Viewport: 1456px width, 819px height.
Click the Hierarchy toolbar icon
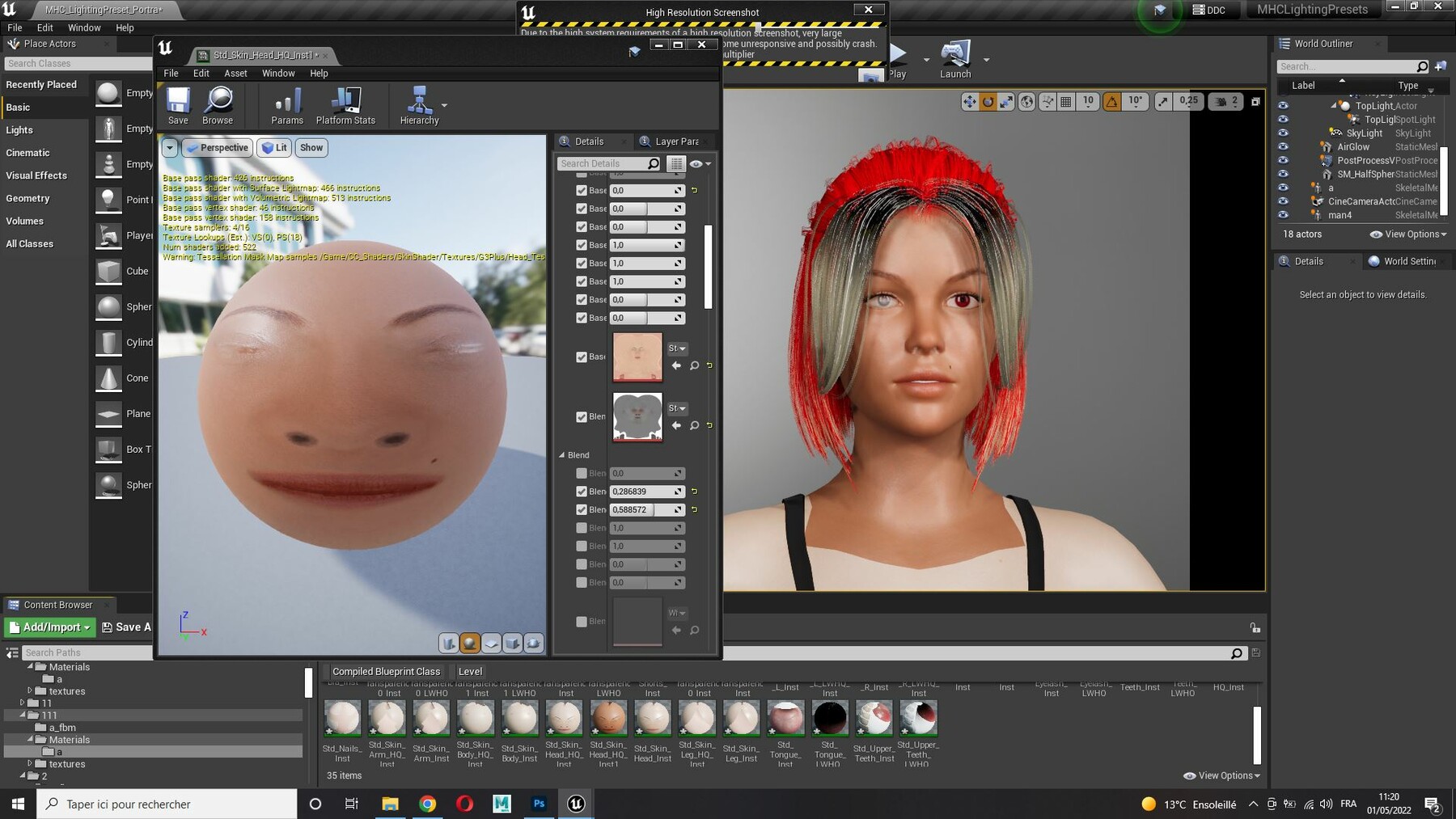419,105
